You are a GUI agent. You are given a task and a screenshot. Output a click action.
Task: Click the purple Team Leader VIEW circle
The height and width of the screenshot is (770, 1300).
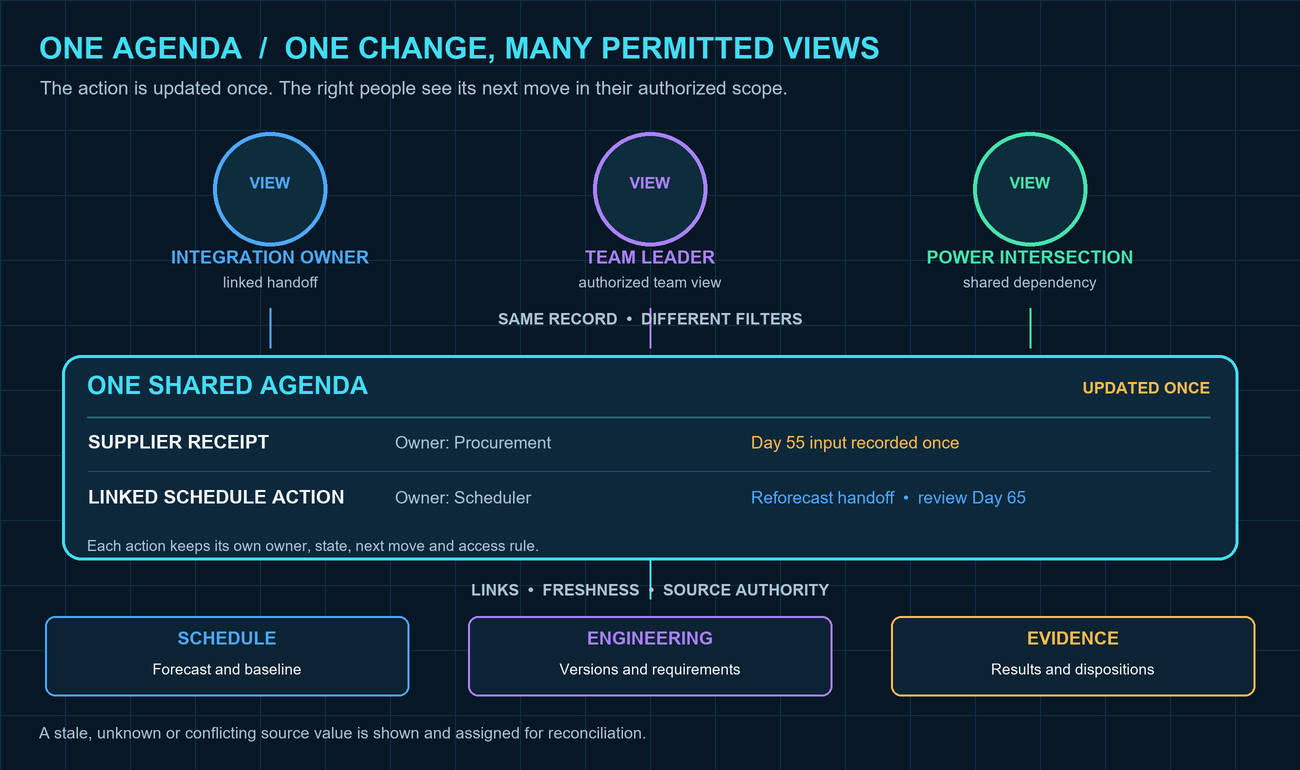point(650,189)
